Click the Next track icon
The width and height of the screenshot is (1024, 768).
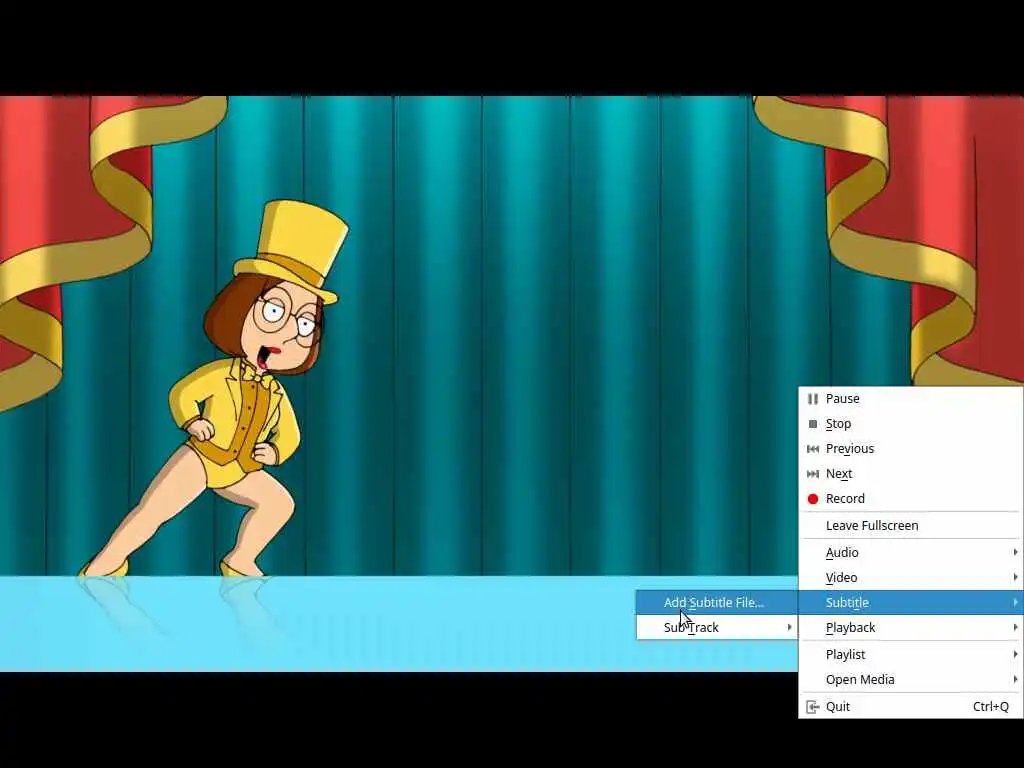[x=812, y=473]
